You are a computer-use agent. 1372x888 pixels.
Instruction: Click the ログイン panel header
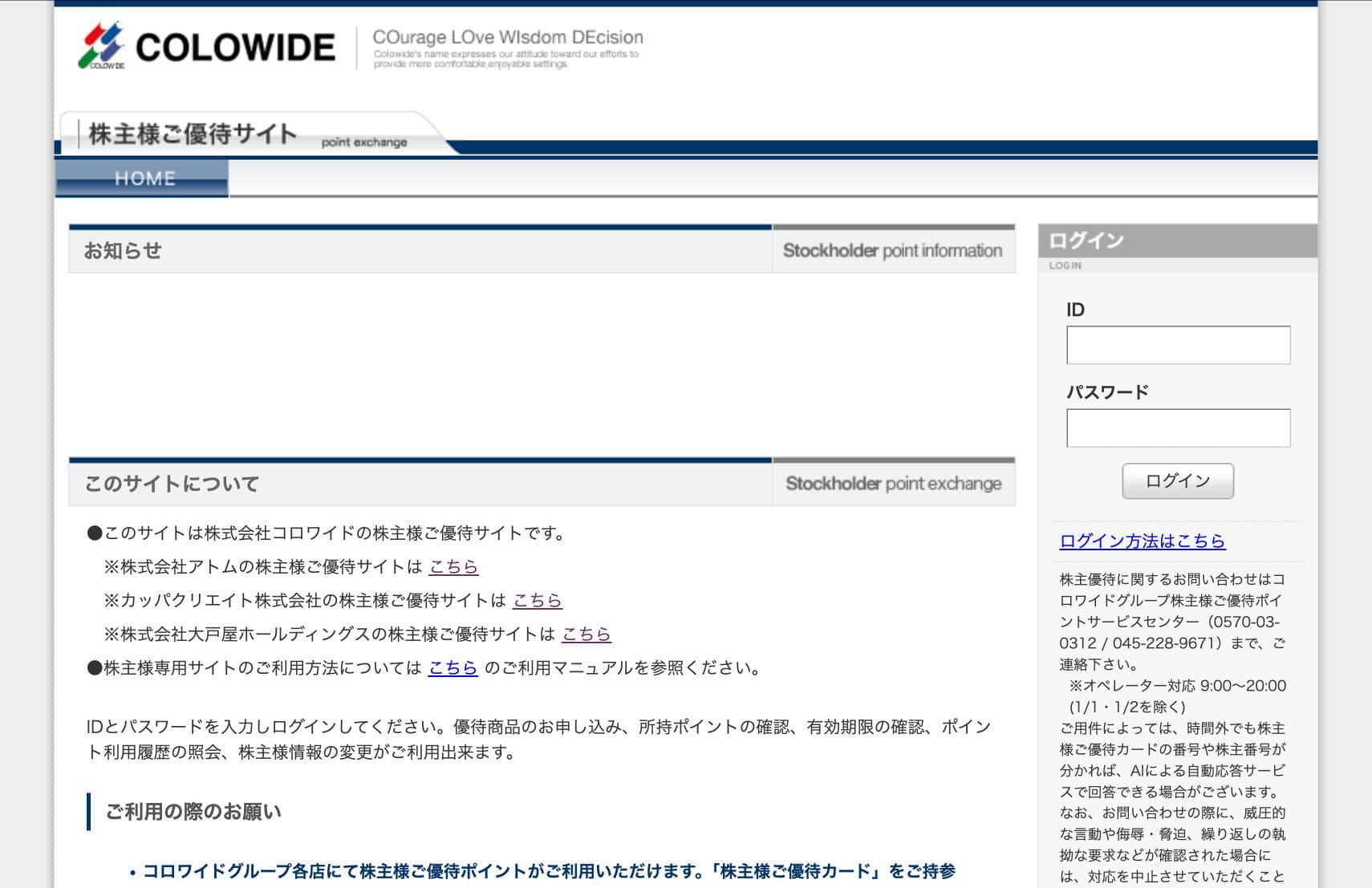(1177, 240)
